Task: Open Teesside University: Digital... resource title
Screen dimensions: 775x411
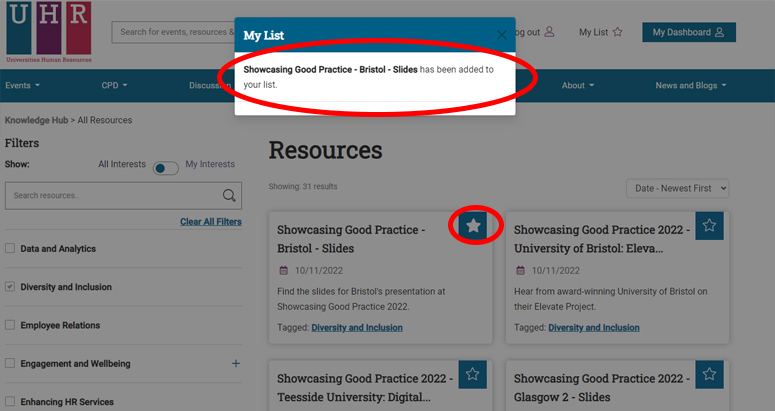Action: tap(365, 388)
